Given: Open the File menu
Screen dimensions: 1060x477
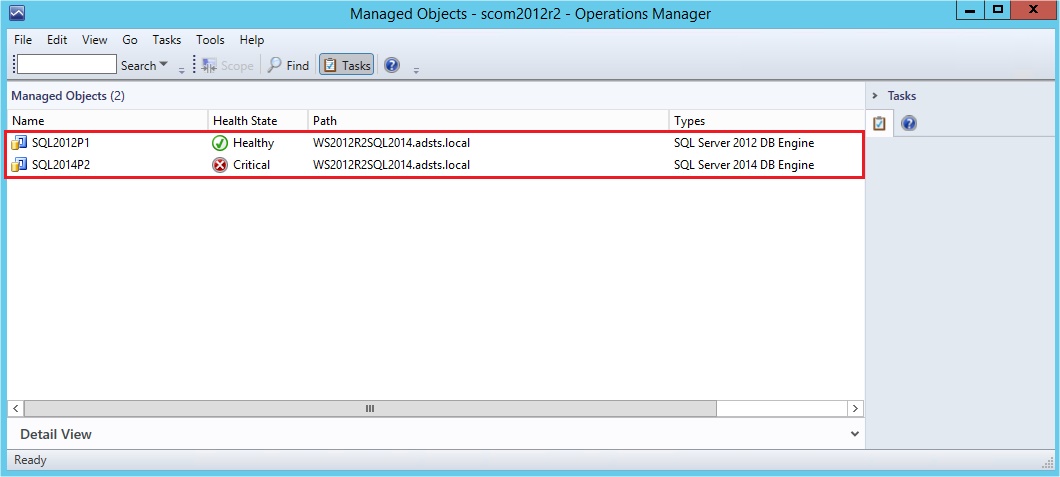Looking at the screenshot, I should pyautogui.click(x=22, y=40).
